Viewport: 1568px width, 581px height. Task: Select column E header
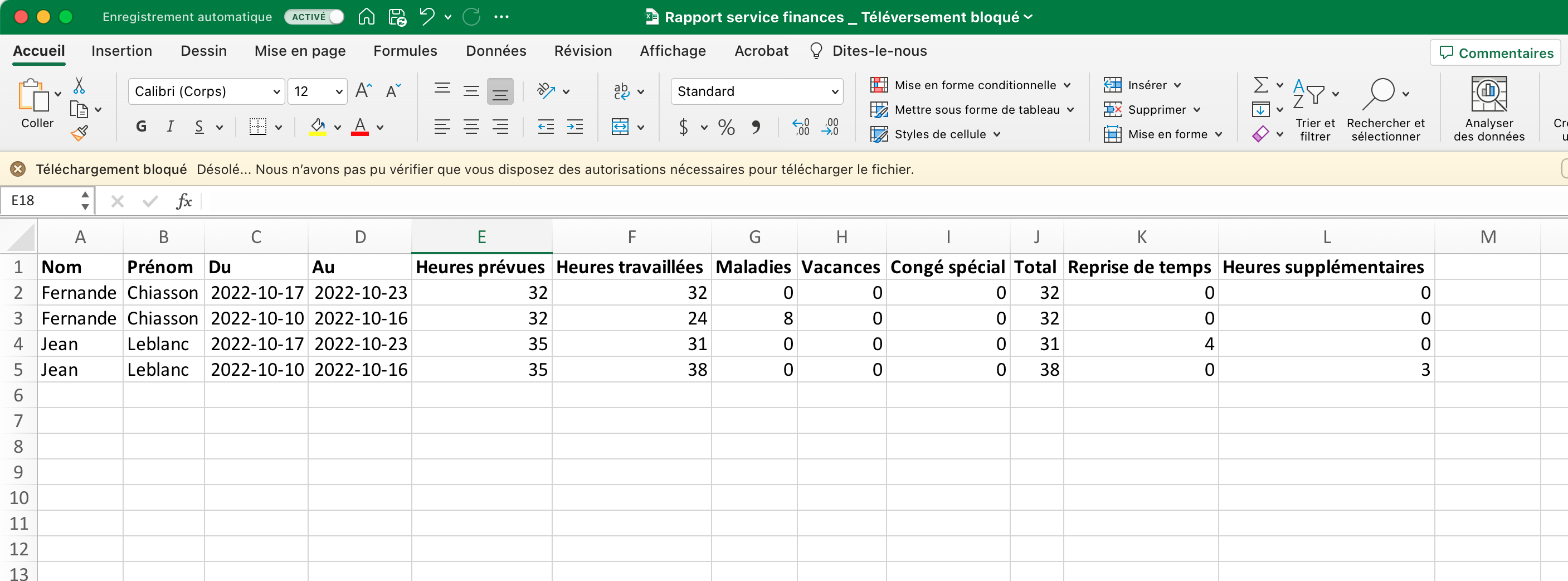[481, 237]
